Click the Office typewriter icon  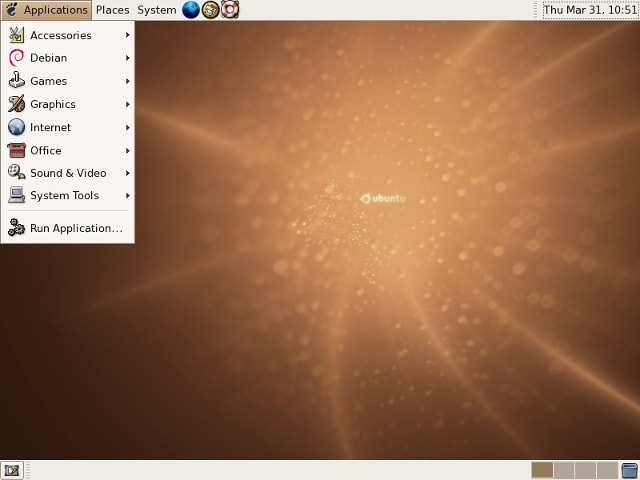[x=16, y=150]
